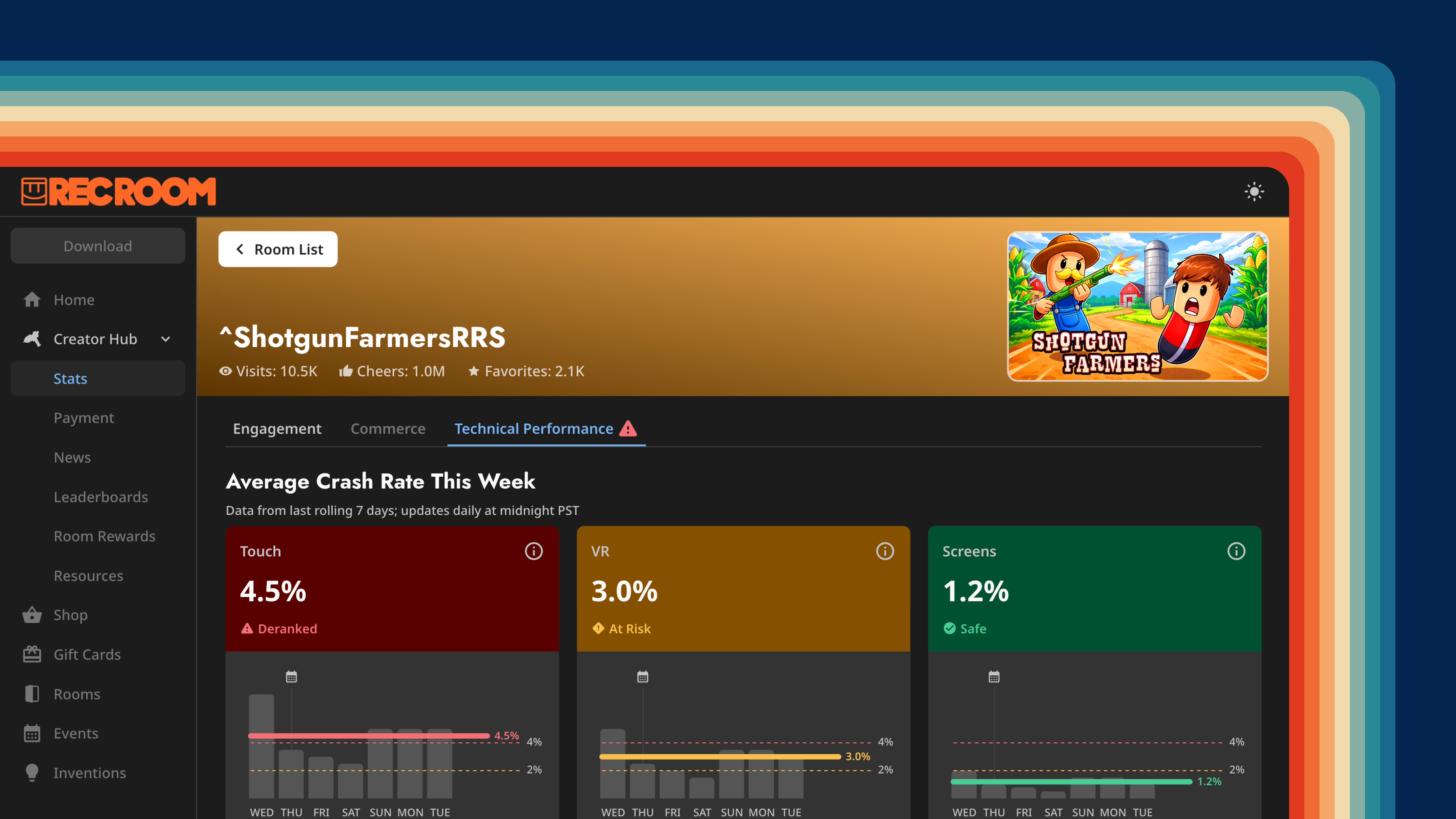This screenshot has height=819, width=1456.
Task: Click the Gift Cards icon
Action: (32, 654)
